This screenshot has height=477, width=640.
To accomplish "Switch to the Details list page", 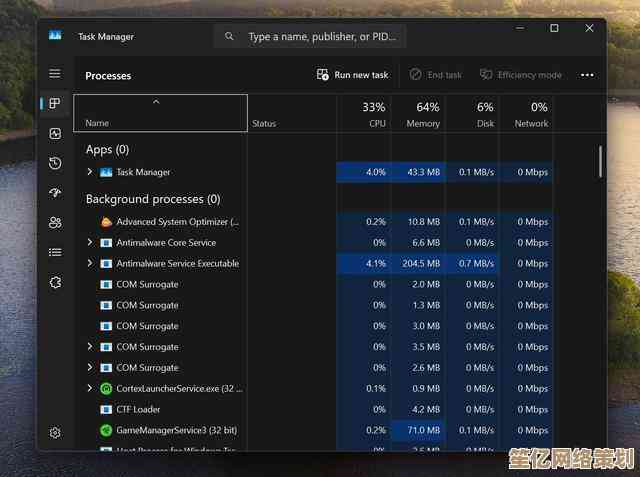I will (55, 252).
